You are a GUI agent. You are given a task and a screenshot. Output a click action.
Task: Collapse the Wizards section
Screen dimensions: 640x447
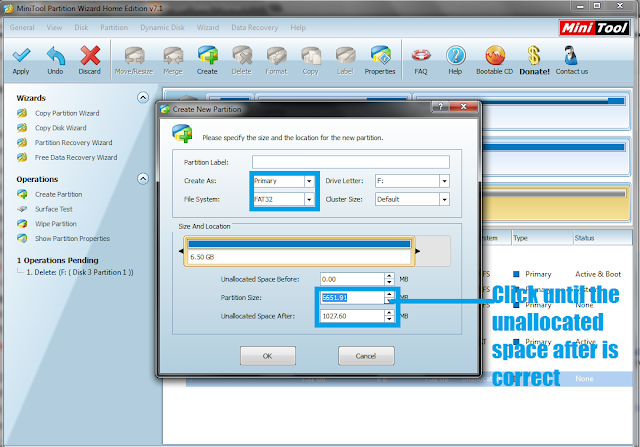click(143, 98)
